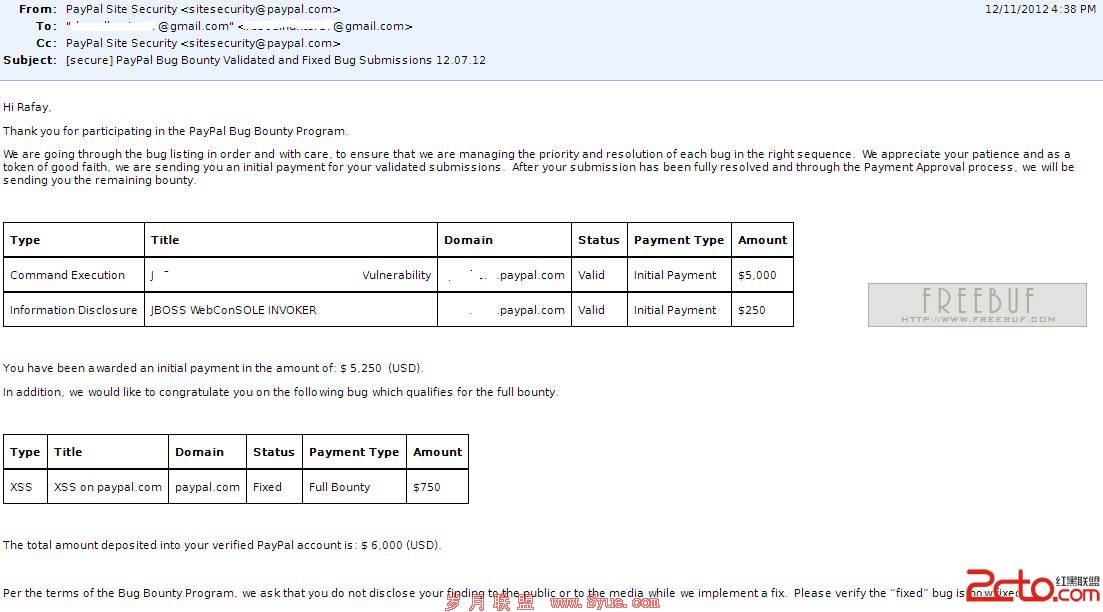Click the "Information Disclosure" type cell
Screen dimensions: 1103x612
(74, 310)
